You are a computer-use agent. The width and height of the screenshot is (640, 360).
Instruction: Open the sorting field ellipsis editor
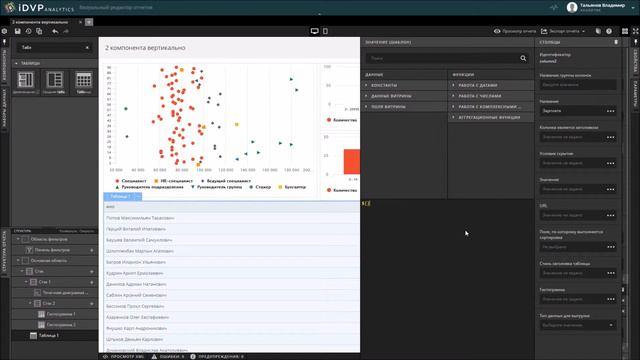click(611, 247)
